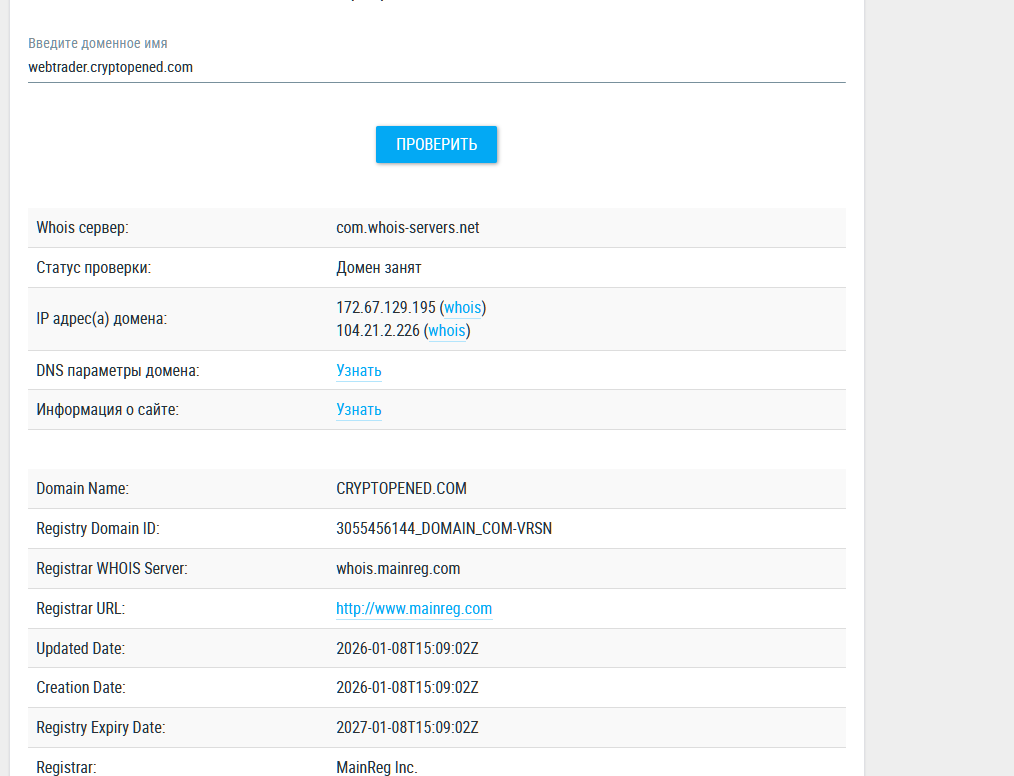The image size is (1014, 776).
Task: Click the Updated Date label
Action: point(80,649)
